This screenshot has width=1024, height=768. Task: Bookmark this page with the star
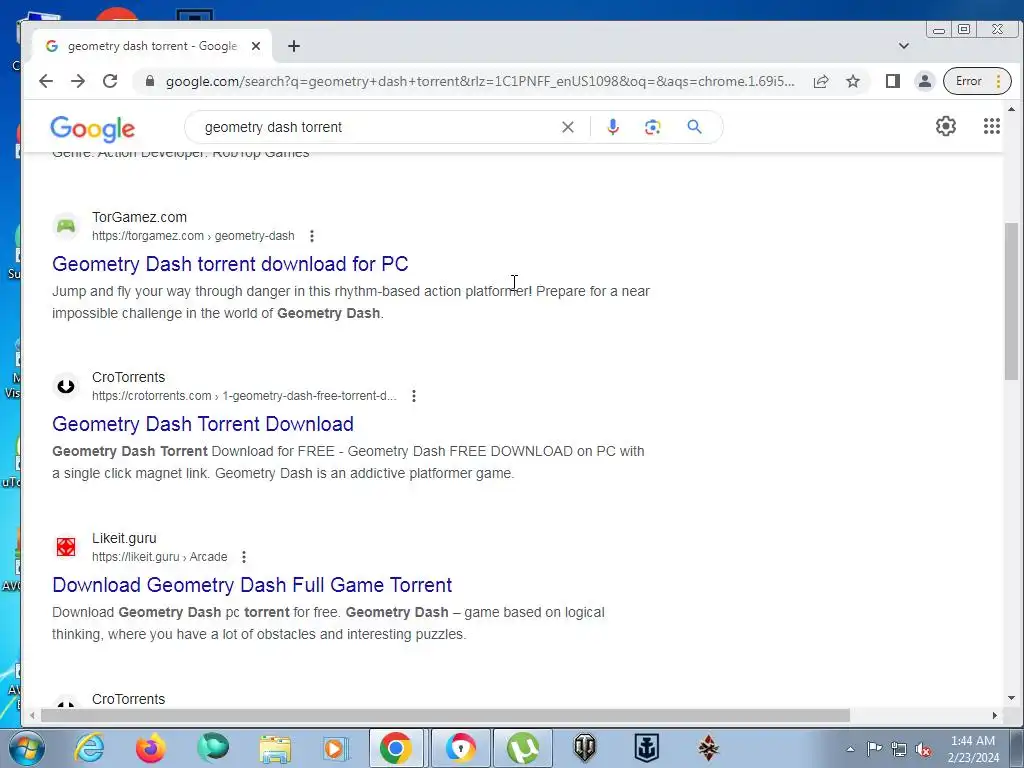pyautogui.click(x=853, y=81)
